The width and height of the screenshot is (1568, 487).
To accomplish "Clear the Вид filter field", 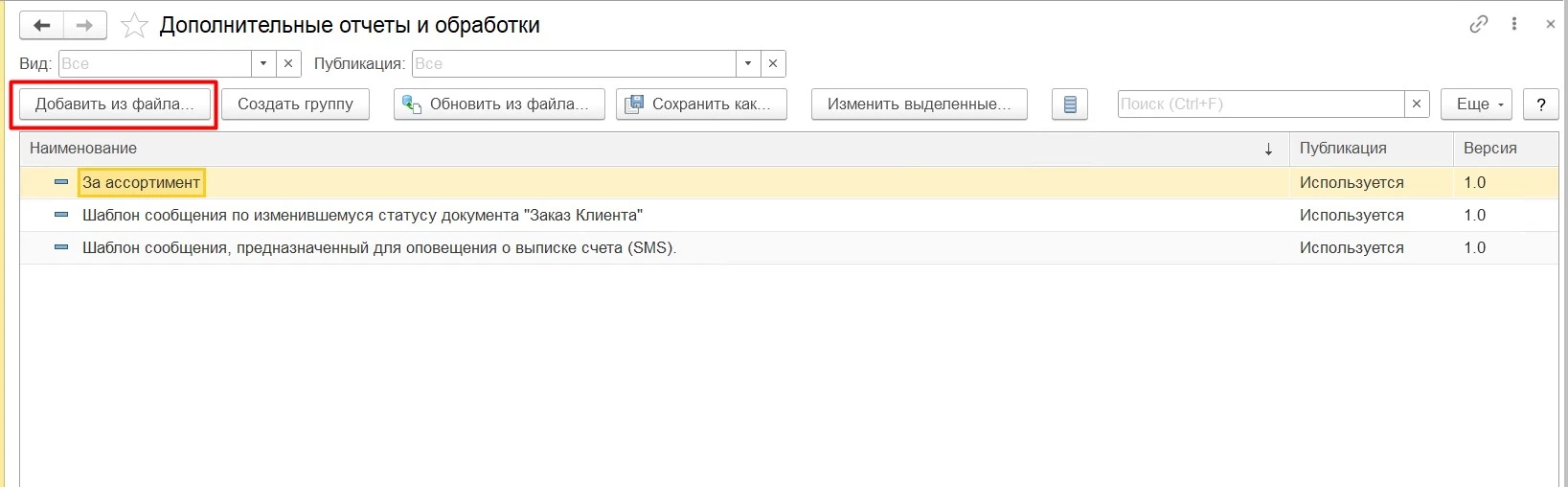I will 288,63.
